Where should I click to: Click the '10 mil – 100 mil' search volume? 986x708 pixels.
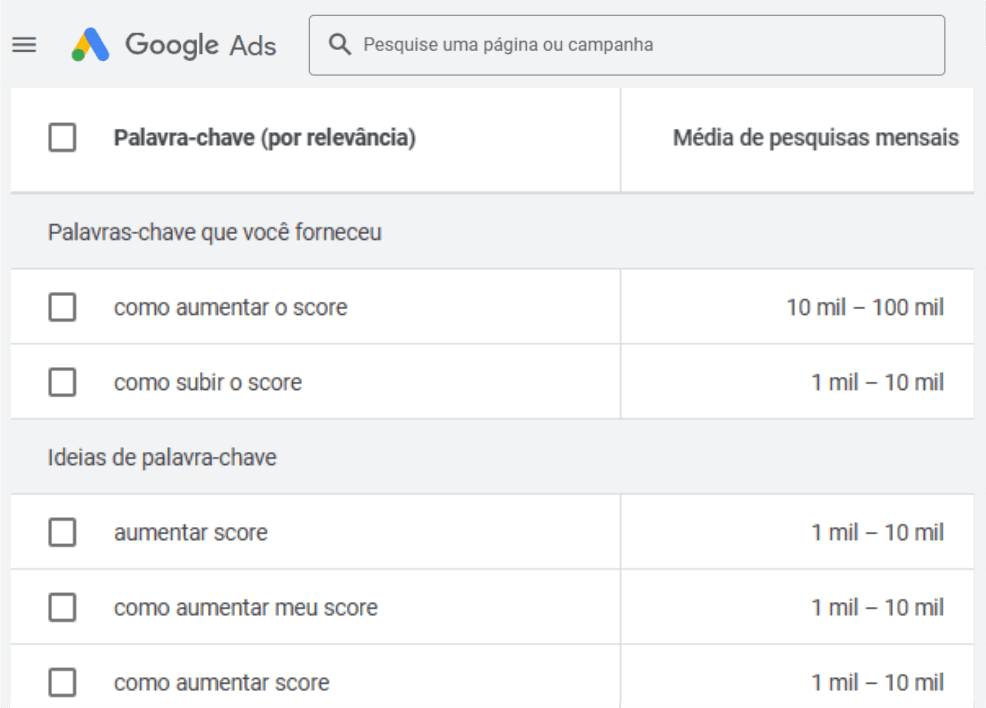[x=865, y=308]
